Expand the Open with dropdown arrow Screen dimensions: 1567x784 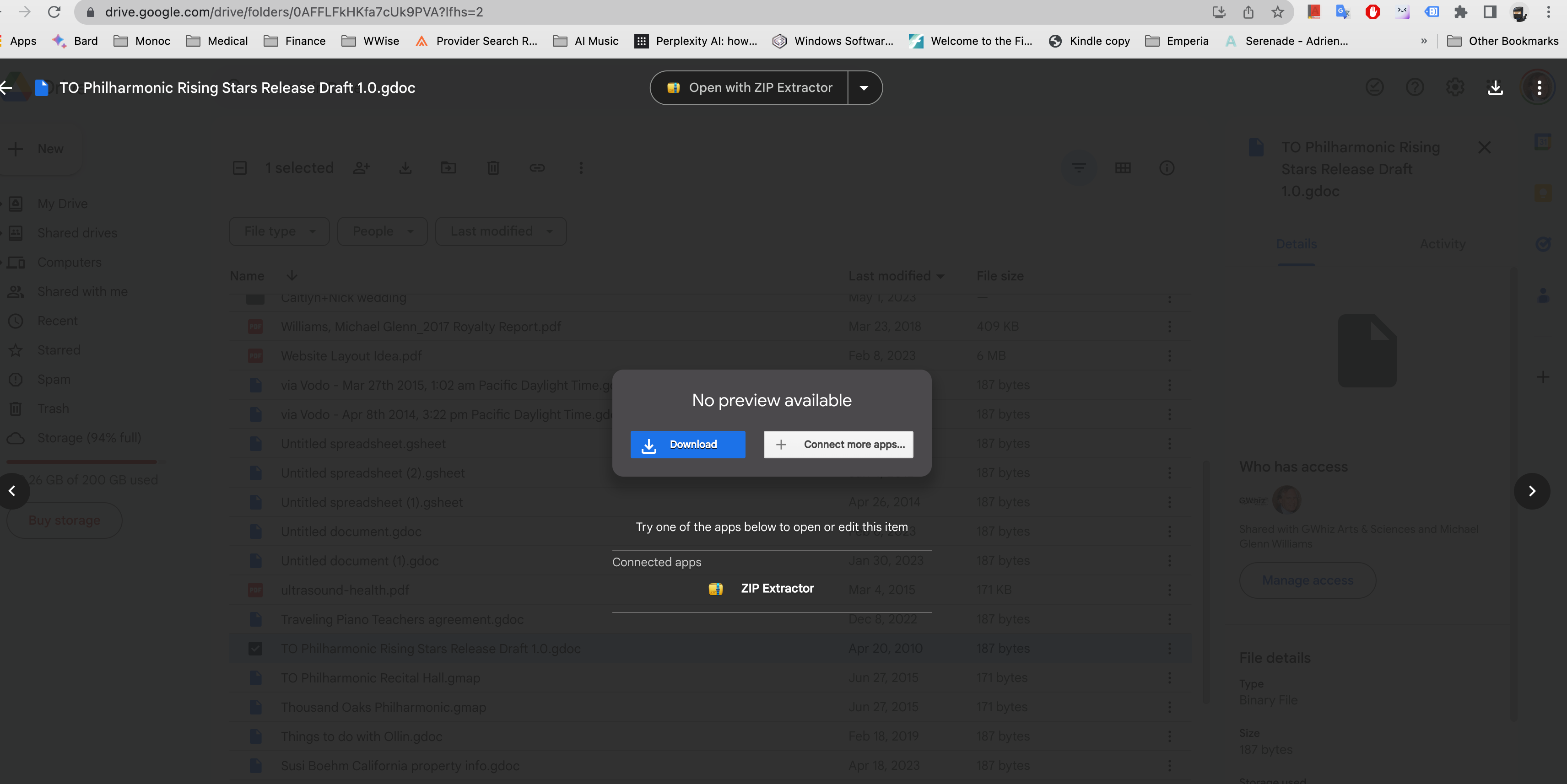tap(864, 87)
